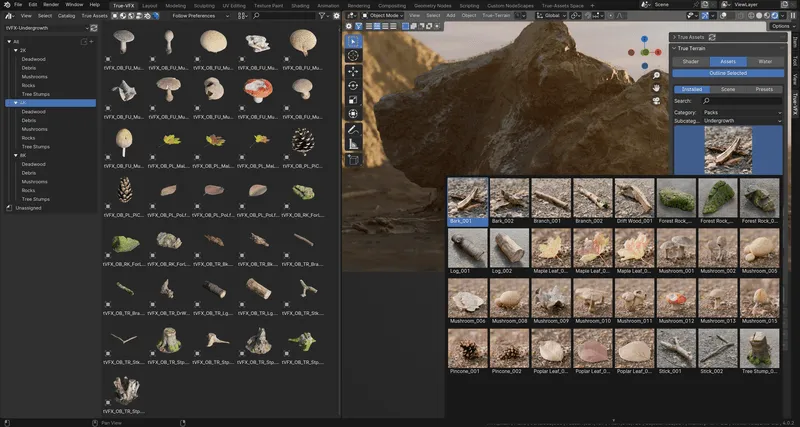
Task: Select the Cursor tool in viewport toolbar
Action: click(354, 56)
